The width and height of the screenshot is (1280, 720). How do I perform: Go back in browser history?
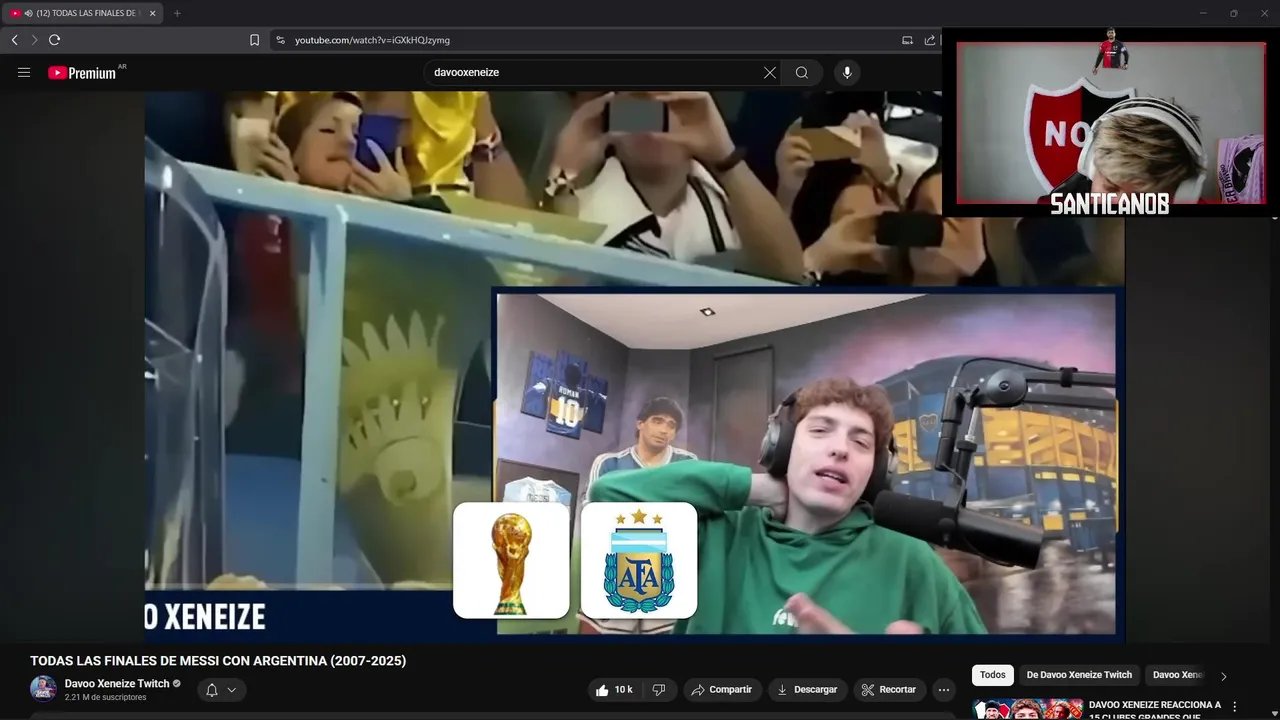pyautogui.click(x=14, y=40)
